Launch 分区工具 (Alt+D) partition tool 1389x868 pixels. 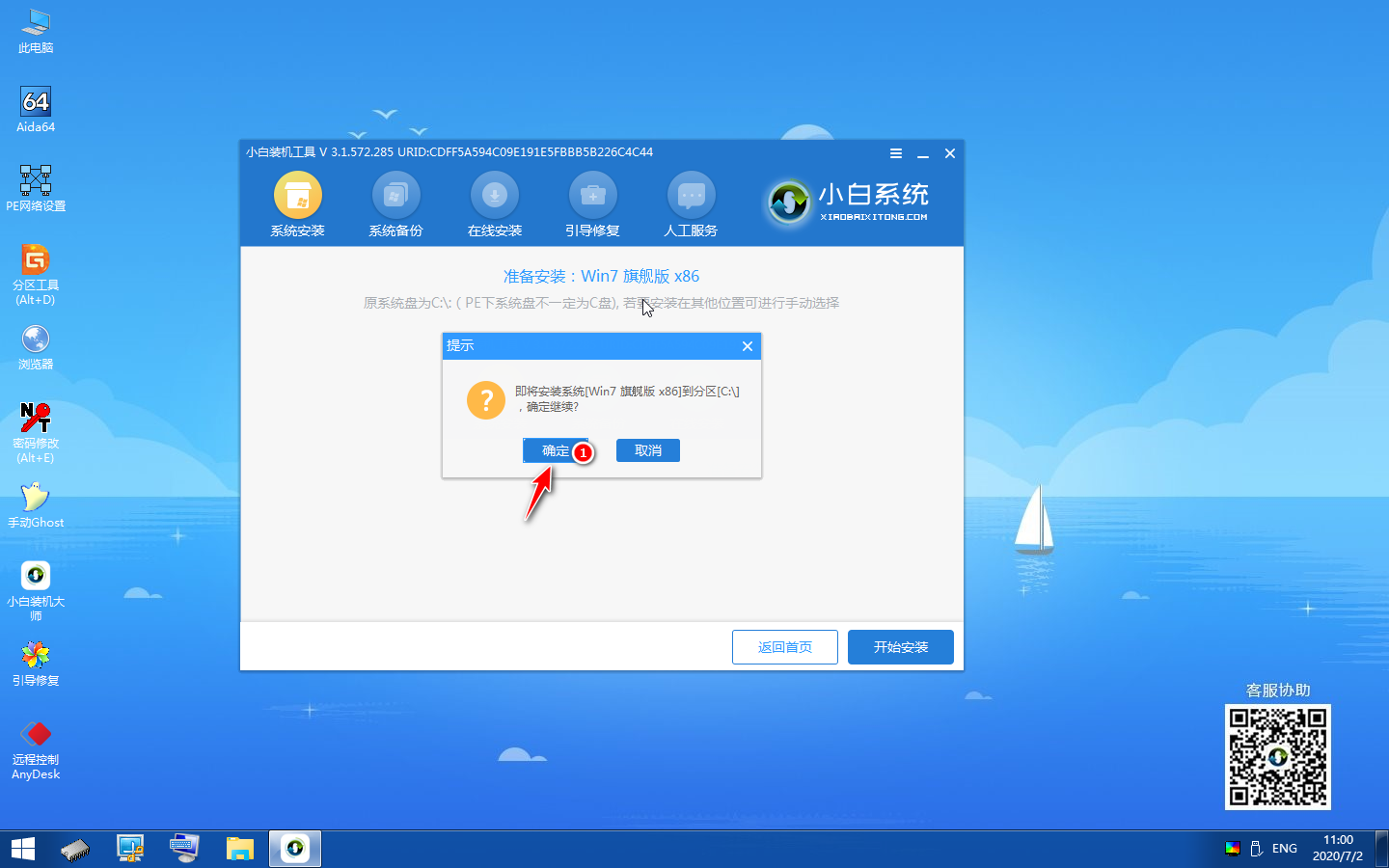tap(36, 275)
